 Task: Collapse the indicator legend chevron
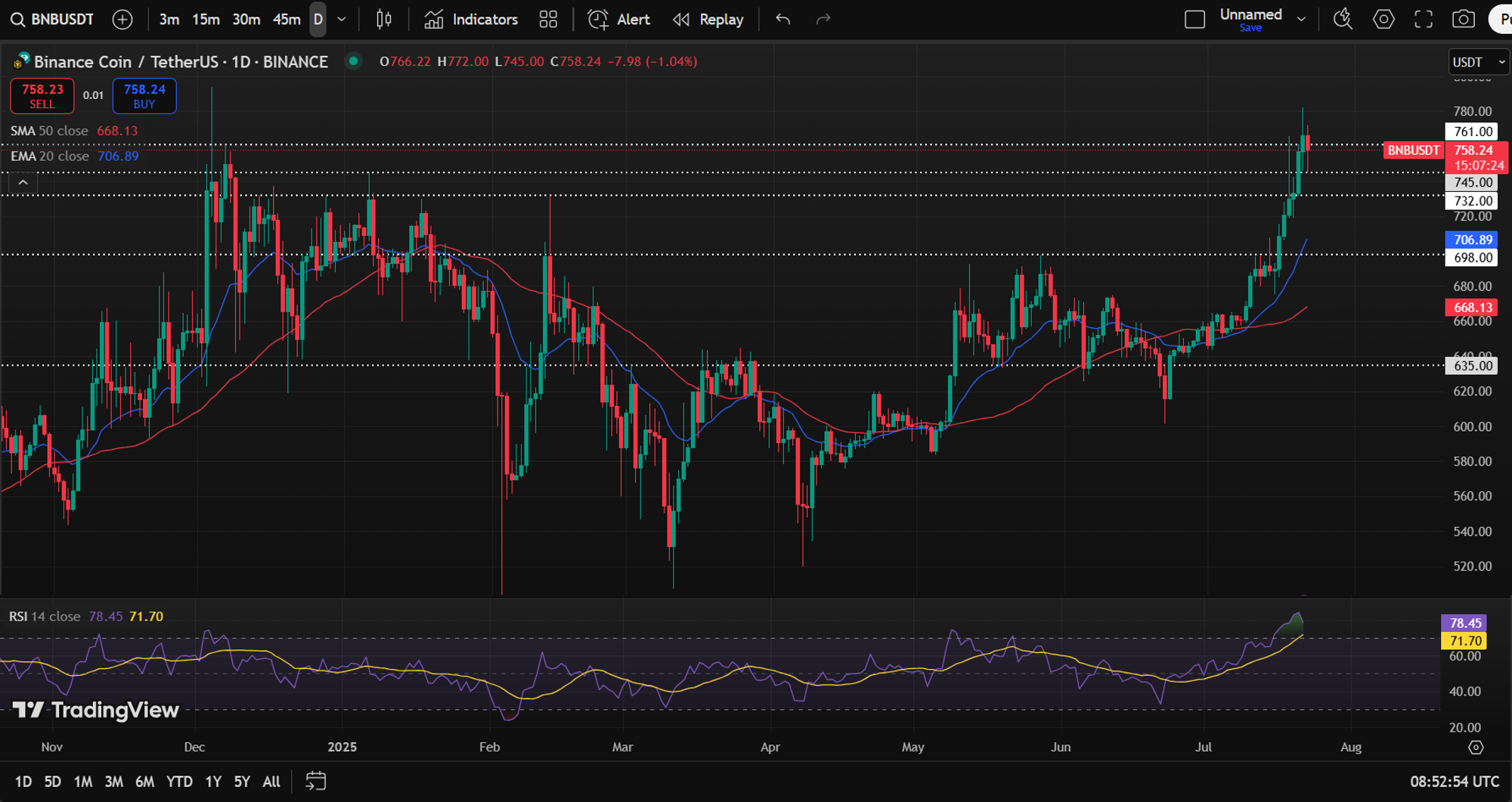click(23, 182)
